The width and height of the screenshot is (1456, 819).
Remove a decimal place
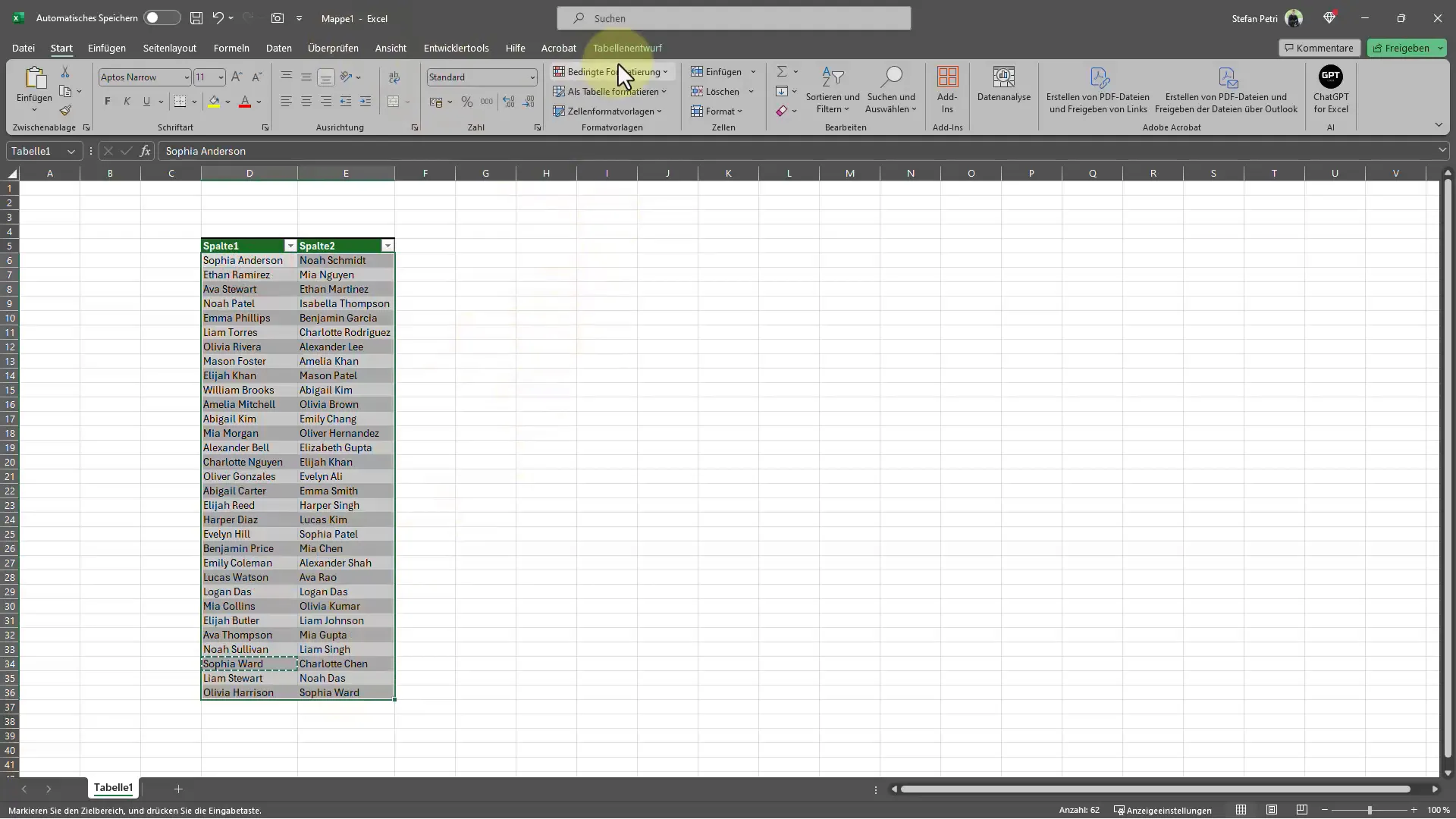coord(529,102)
